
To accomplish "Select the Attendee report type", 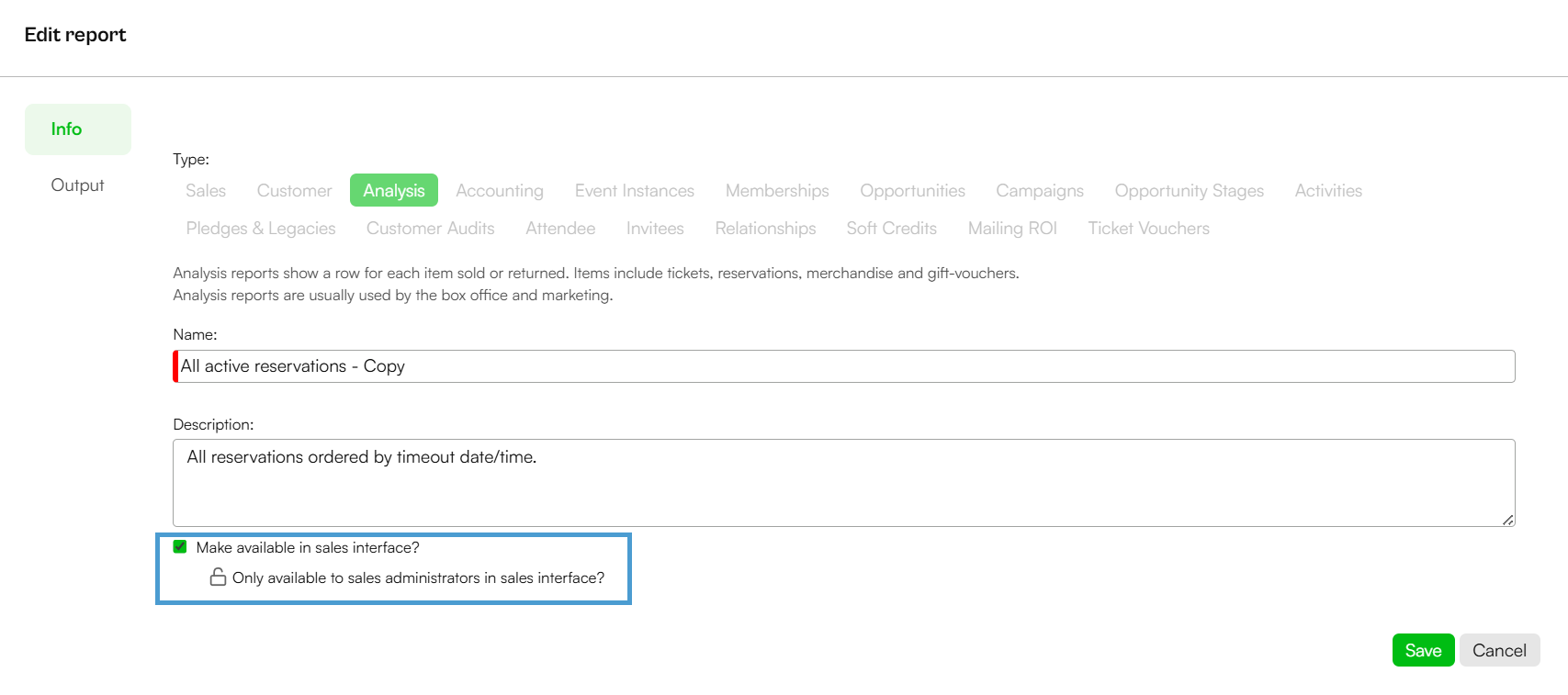I will click(560, 228).
